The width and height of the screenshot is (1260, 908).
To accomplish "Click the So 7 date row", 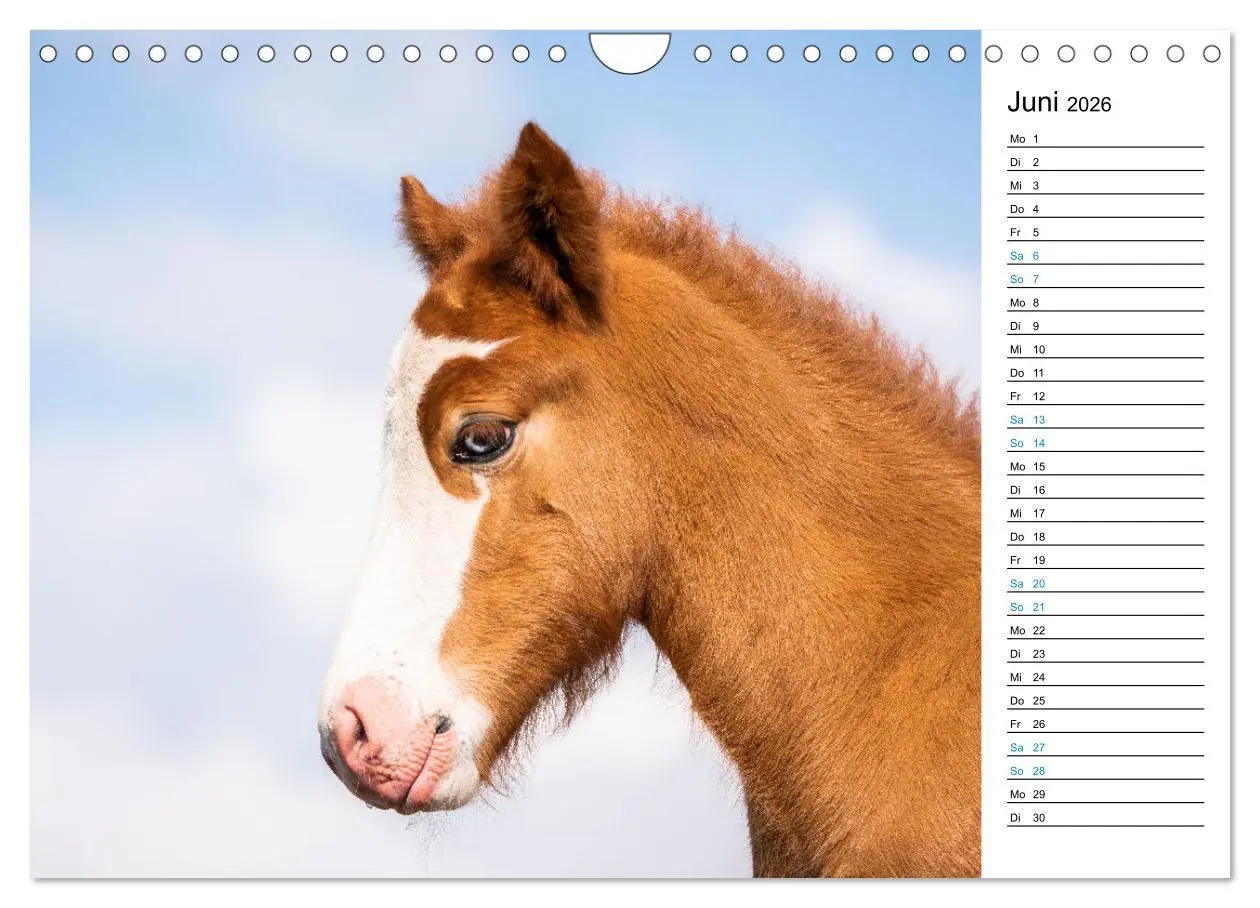I will click(1105, 279).
